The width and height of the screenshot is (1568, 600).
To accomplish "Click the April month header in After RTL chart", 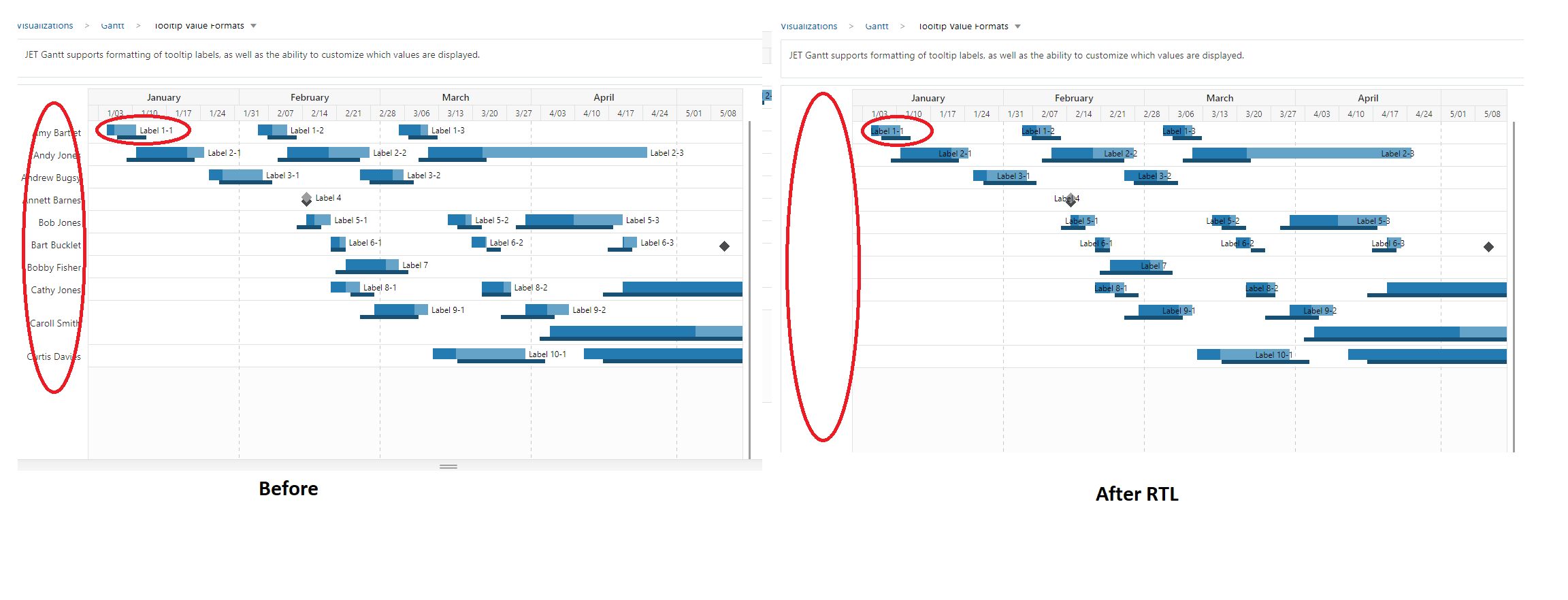I will pos(1367,98).
